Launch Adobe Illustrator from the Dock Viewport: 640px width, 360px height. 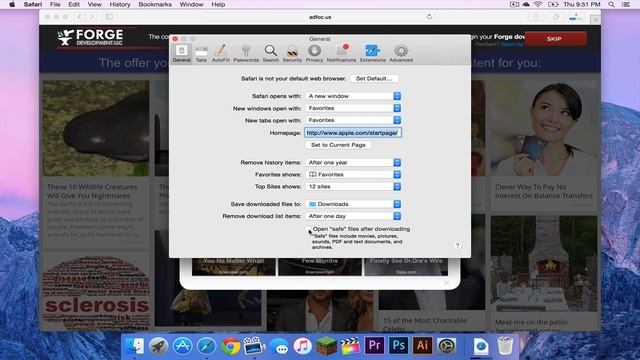(422, 345)
